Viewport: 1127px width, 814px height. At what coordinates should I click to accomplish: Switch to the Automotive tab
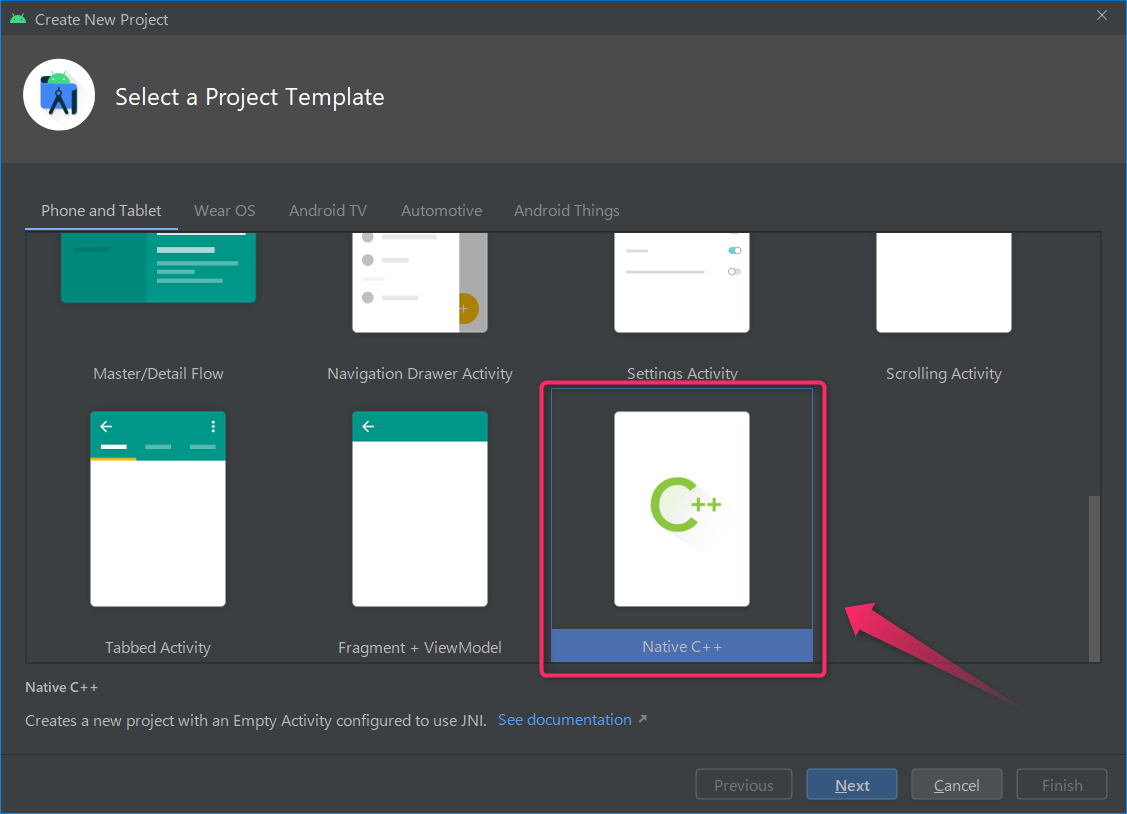[x=441, y=211]
